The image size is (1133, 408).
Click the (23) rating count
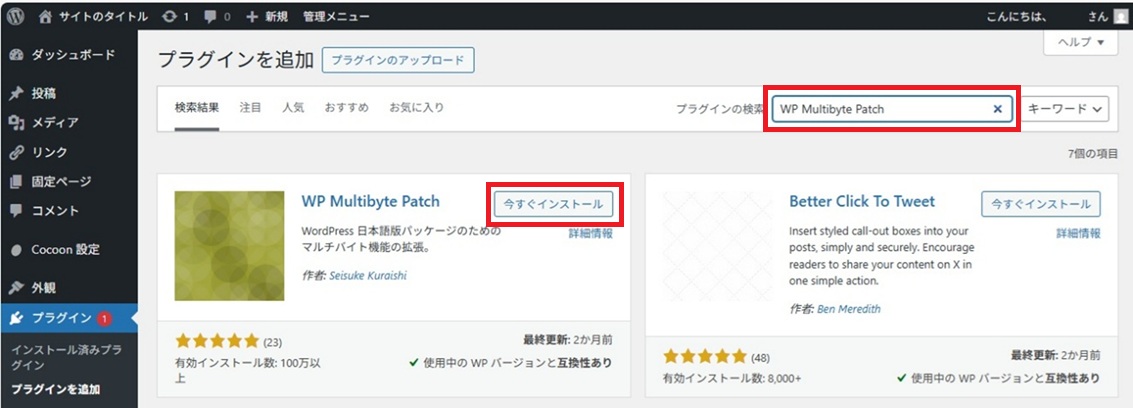[272, 342]
